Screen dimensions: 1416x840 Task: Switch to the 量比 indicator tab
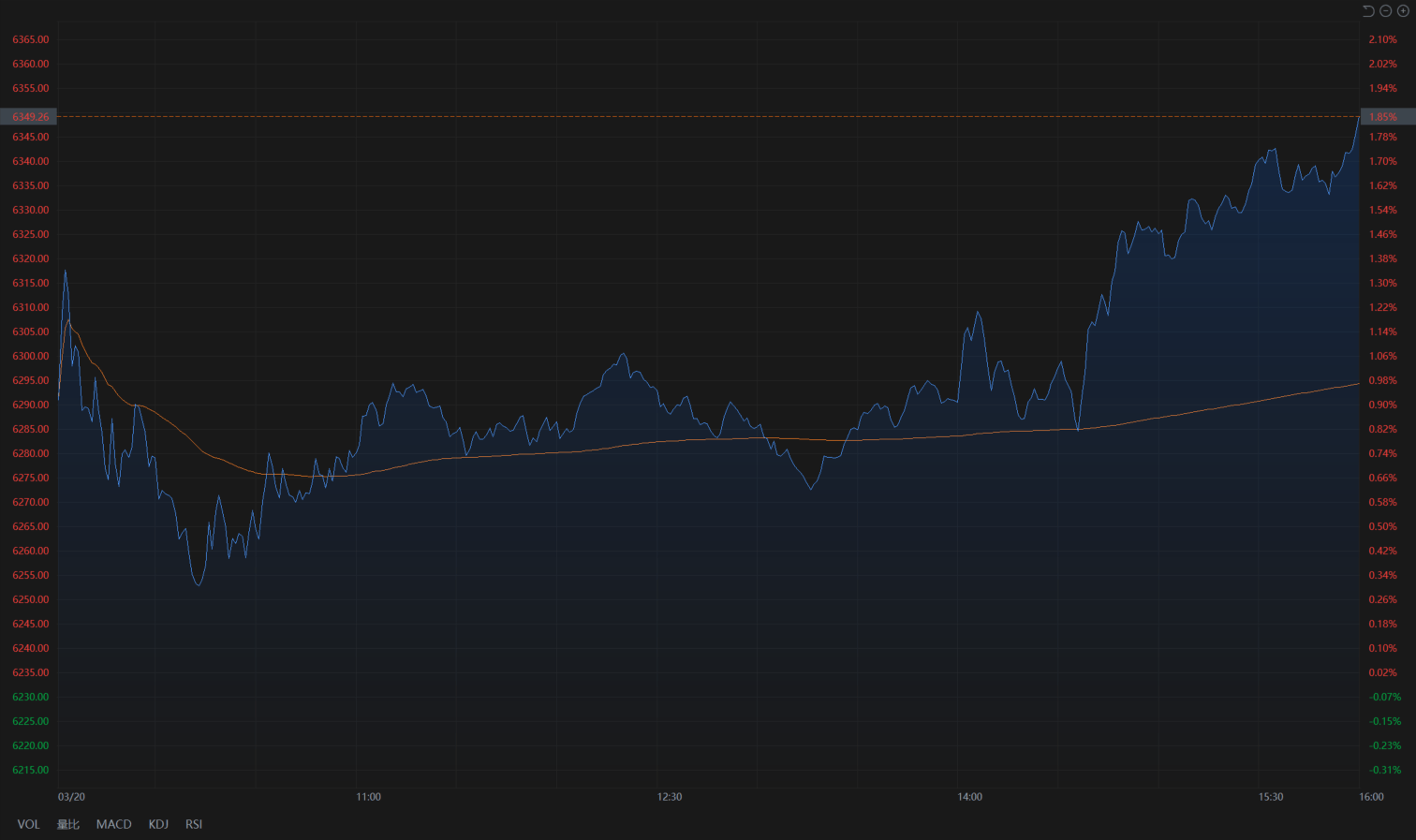point(68,824)
